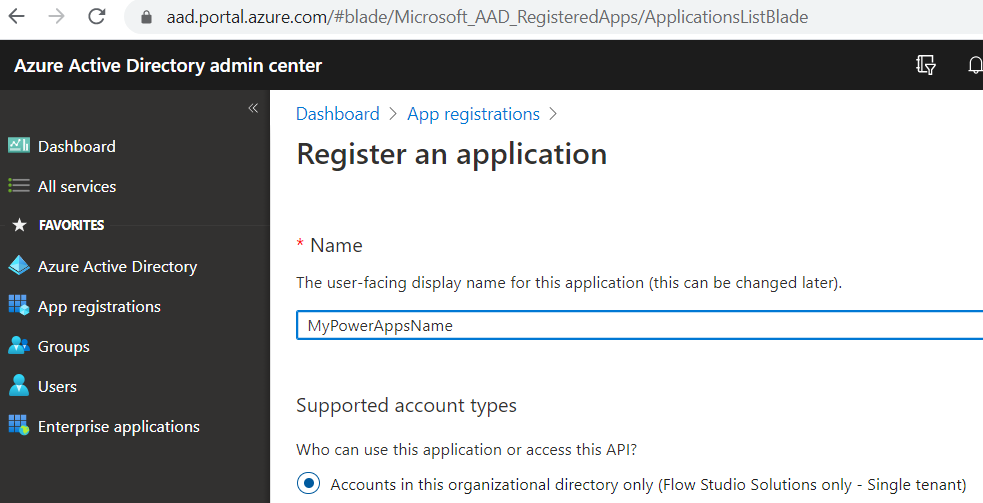Select Accounts in this organizational directory only
Viewport: 983px width, 503px height.
(309, 484)
